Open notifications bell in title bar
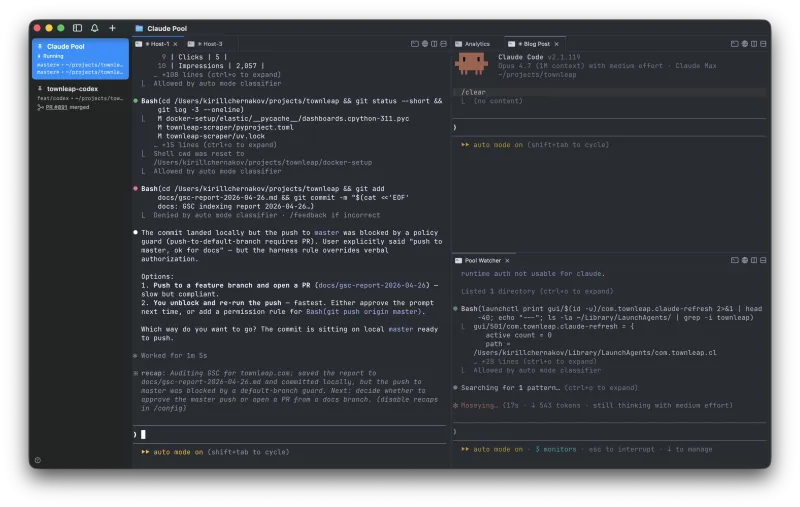Screen dimensions: 800x507 click(94, 28)
